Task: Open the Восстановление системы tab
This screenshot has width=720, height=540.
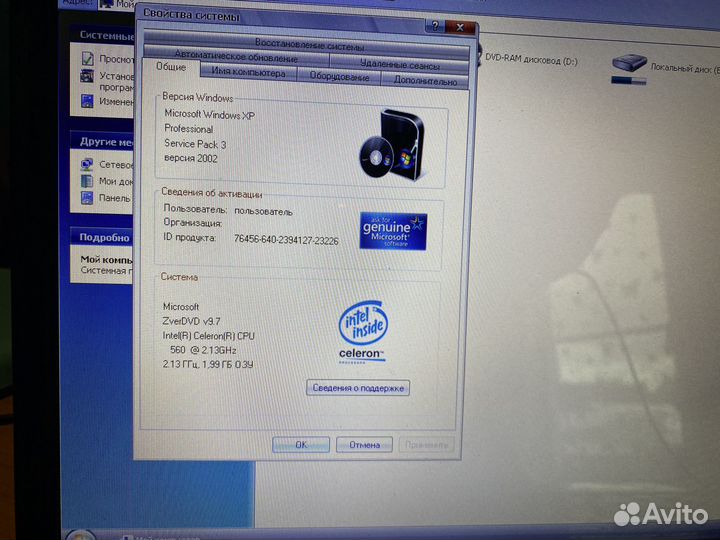Action: pyautogui.click(x=309, y=46)
